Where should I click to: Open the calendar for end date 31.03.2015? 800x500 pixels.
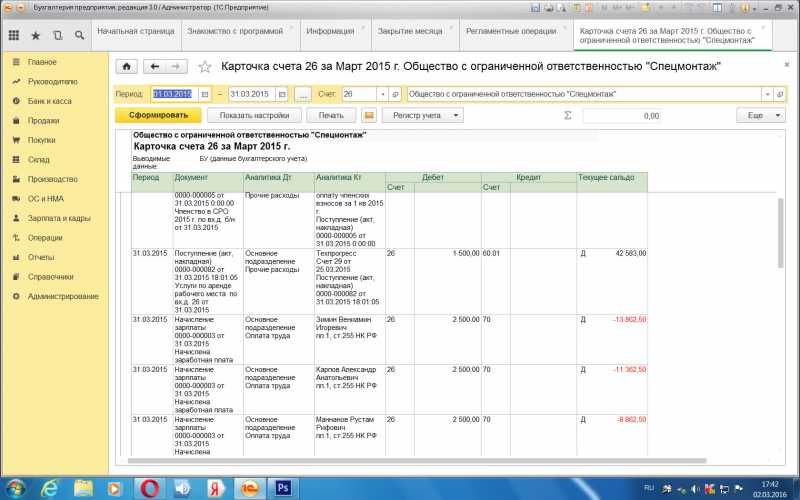pyautogui.click(x=282, y=94)
